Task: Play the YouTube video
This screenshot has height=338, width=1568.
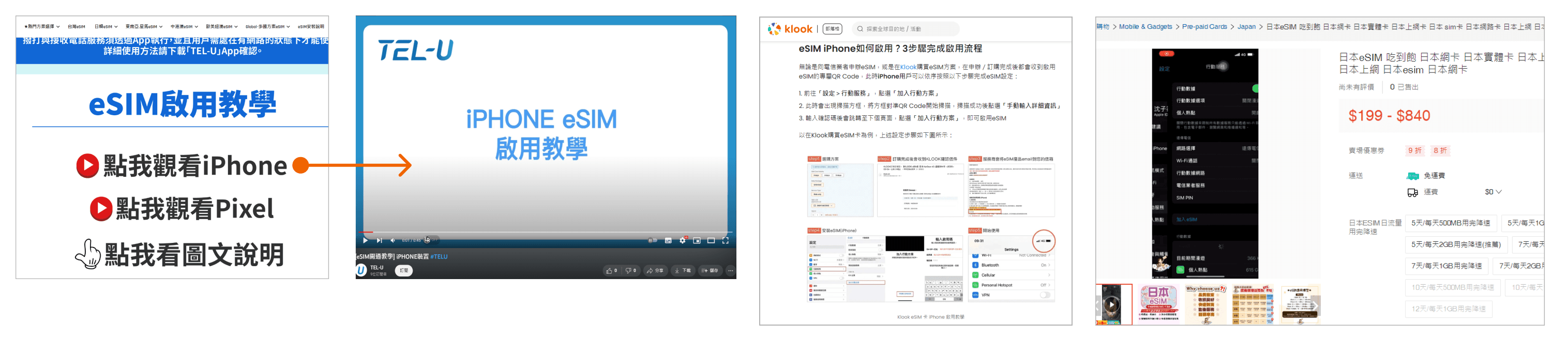Action: pyautogui.click(x=365, y=240)
